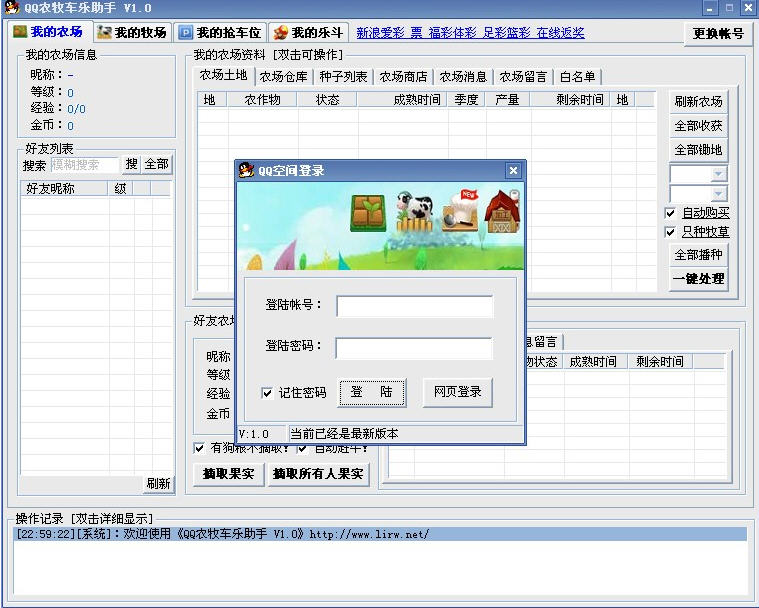Select the 农场仓库 tab
Screen dimensions: 759x608
(x=283, y=76)
